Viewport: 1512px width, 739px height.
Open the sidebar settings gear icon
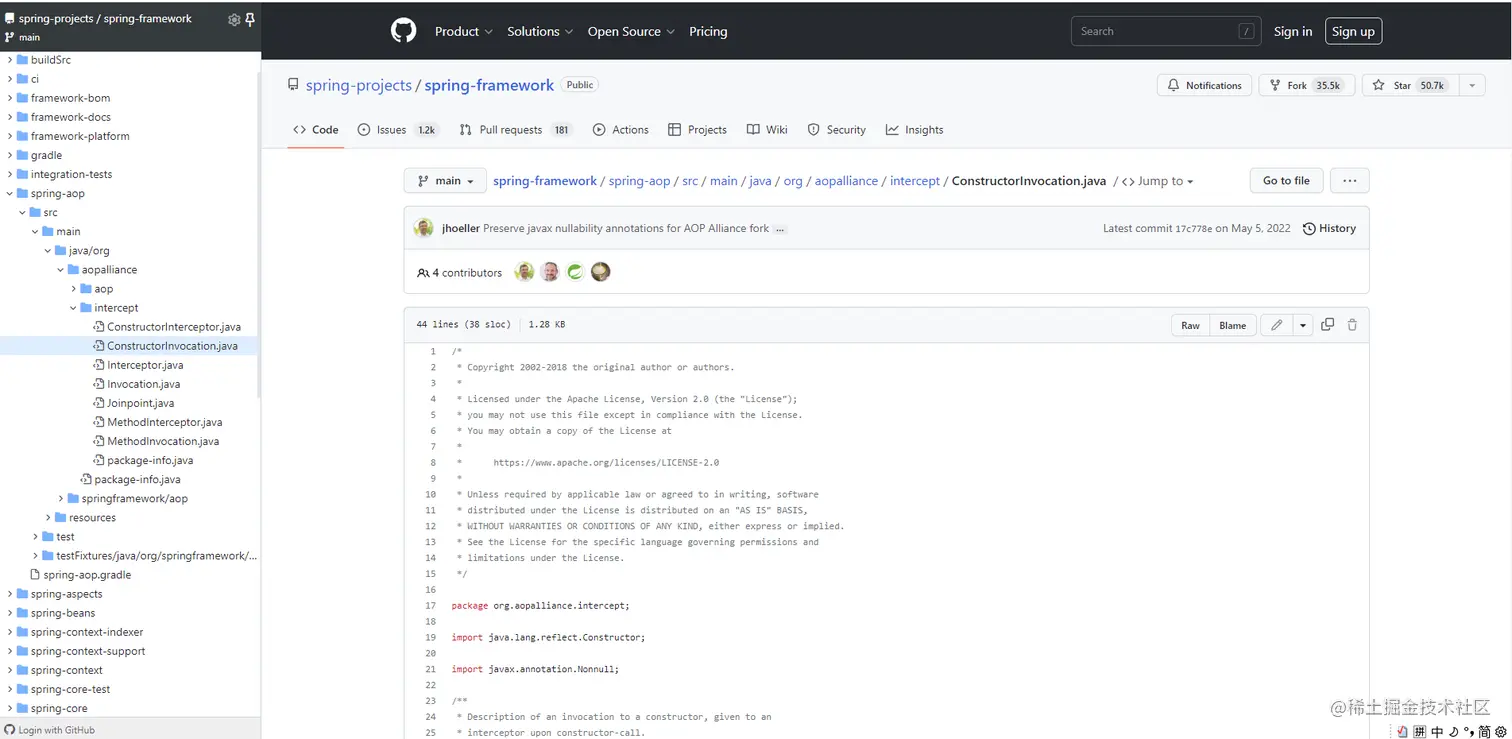click(234, 19)
